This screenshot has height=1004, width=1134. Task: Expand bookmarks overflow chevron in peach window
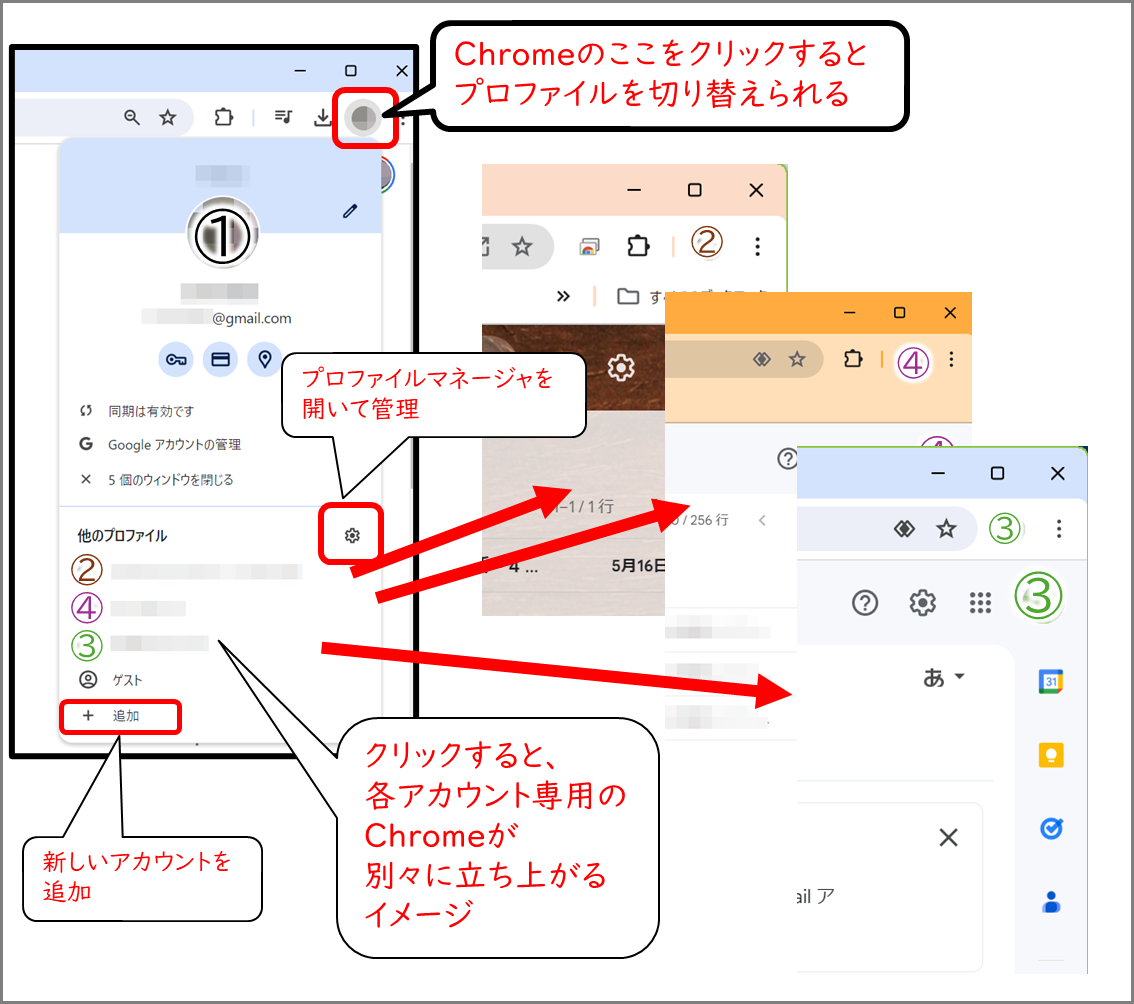(563, 296)
